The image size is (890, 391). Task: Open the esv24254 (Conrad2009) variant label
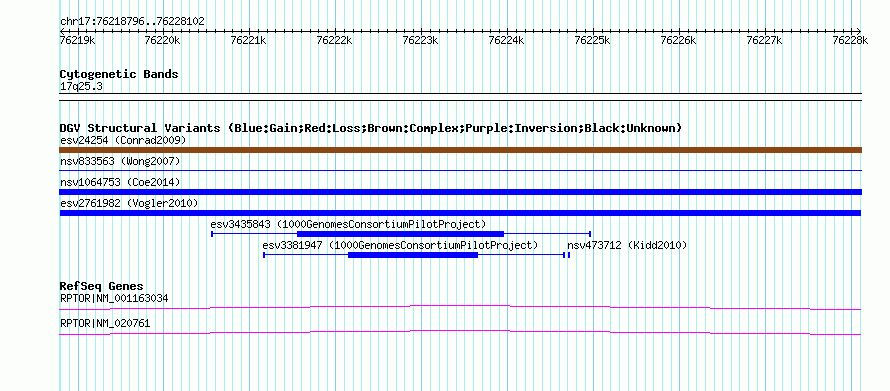pos(123,140)
